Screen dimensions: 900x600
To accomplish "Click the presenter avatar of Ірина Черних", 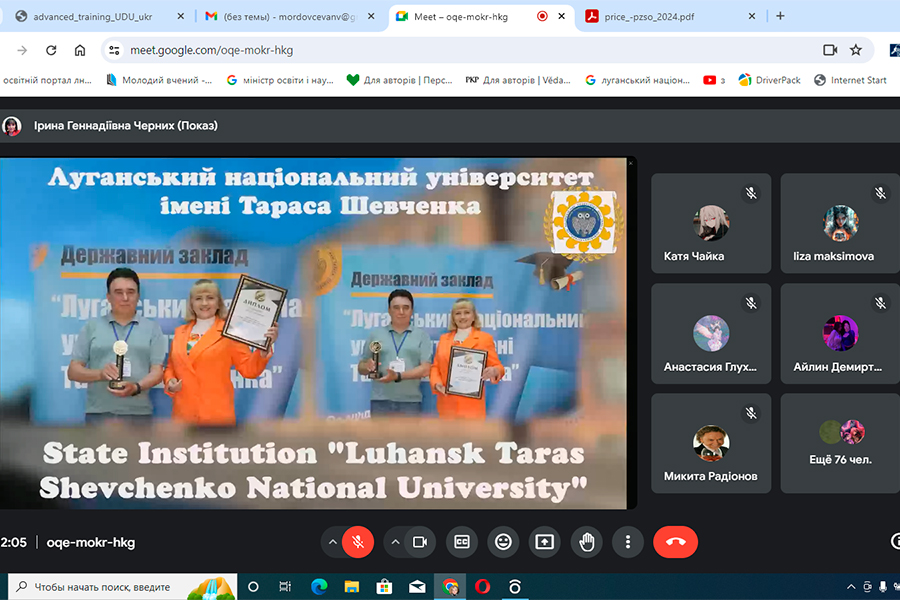I will click(x=11, y=126).
